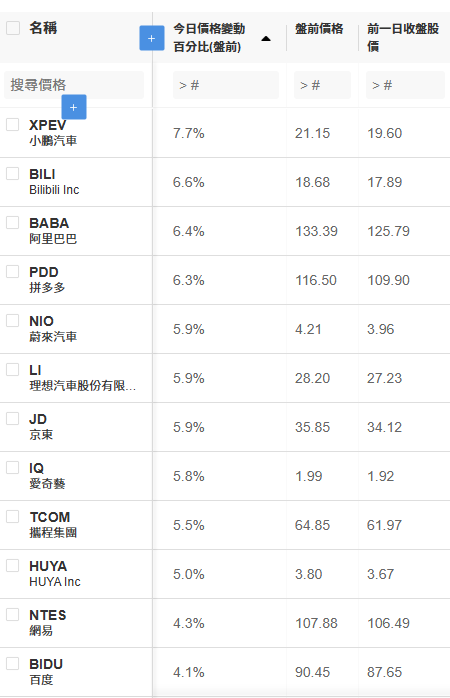Screen dimensions: 450x698
Task: Check the BABA 阿里巴巴 row checkbox
Action: coord(12,222)
